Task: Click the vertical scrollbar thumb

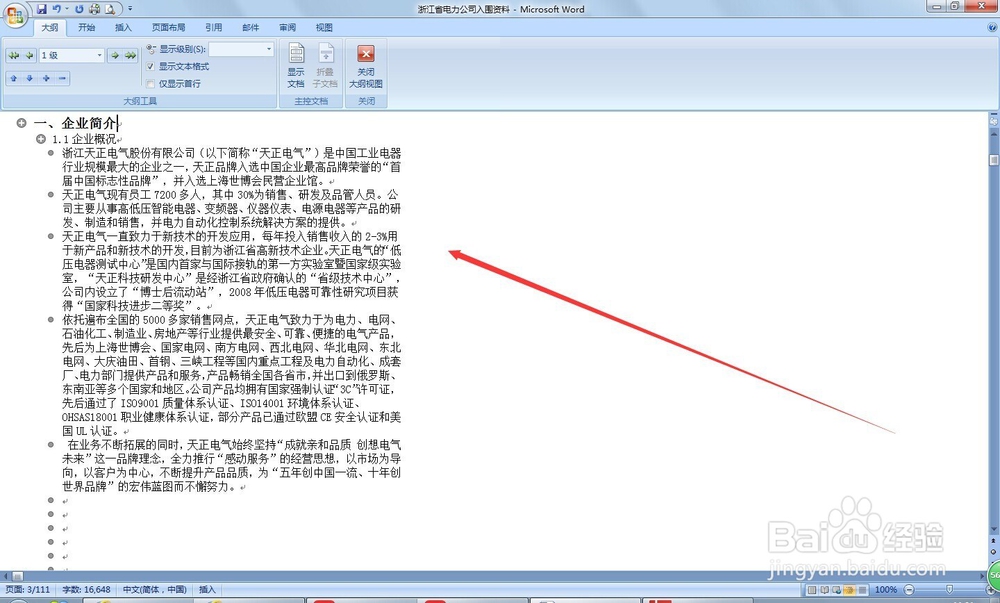Action: pyautogui.click(x=994, y=159)
